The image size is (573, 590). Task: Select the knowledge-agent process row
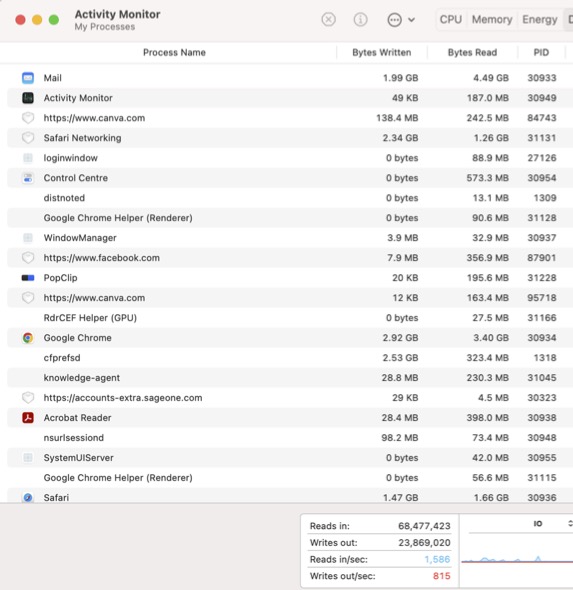click(290, 377)
